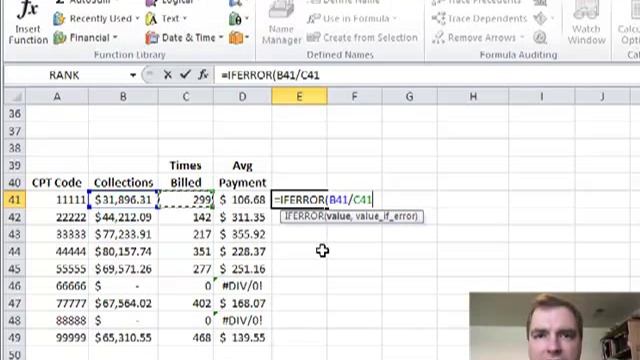Click the IFERROR formula cell E41

300,200
